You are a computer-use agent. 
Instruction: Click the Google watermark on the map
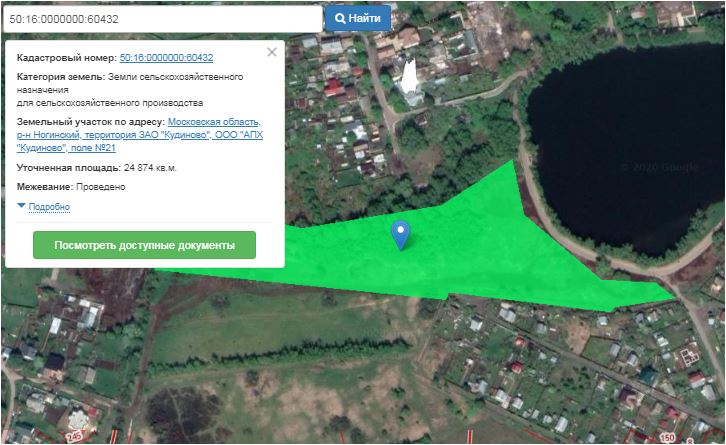pyautogui.click(x=659, y=167)
